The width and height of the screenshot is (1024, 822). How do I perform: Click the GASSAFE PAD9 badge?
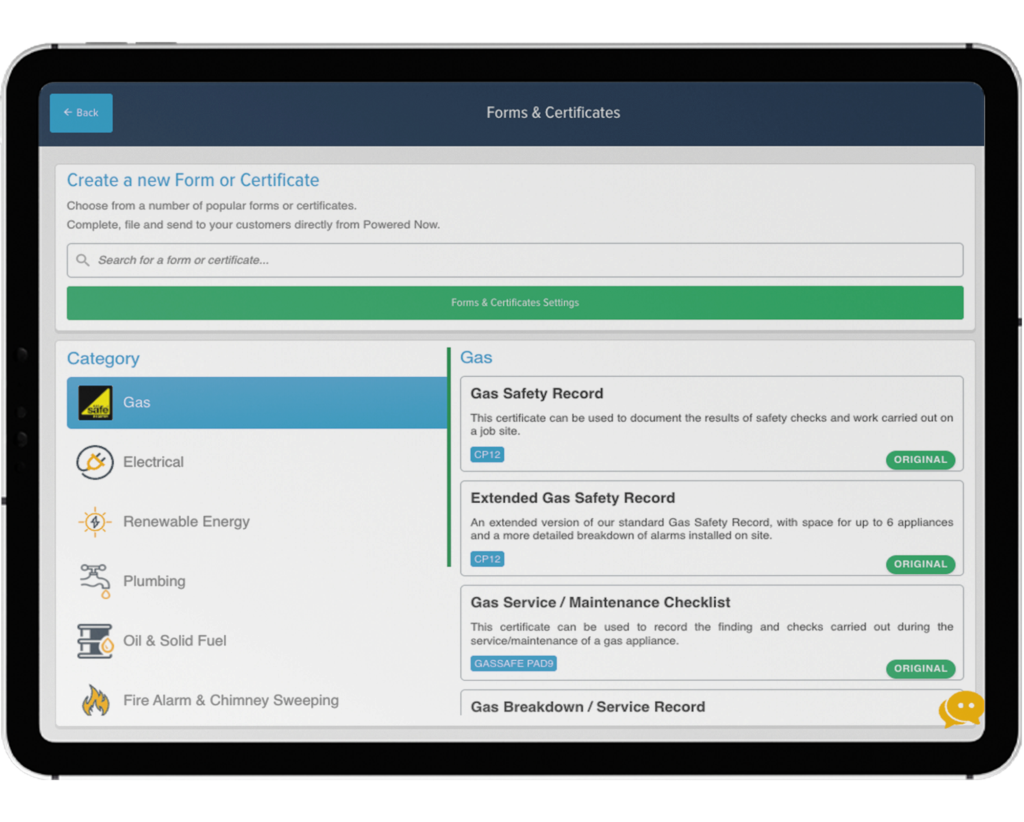[x=513, y=663]
